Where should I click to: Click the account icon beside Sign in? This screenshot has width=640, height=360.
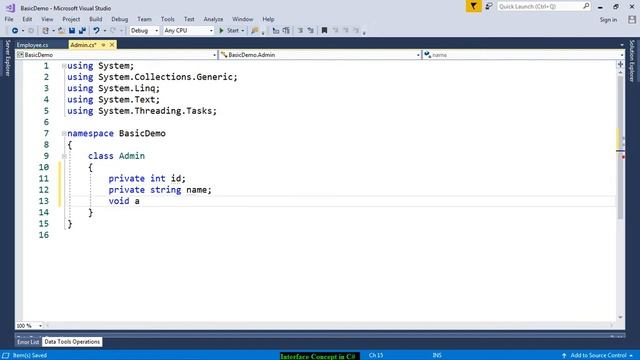click(632, 20)
